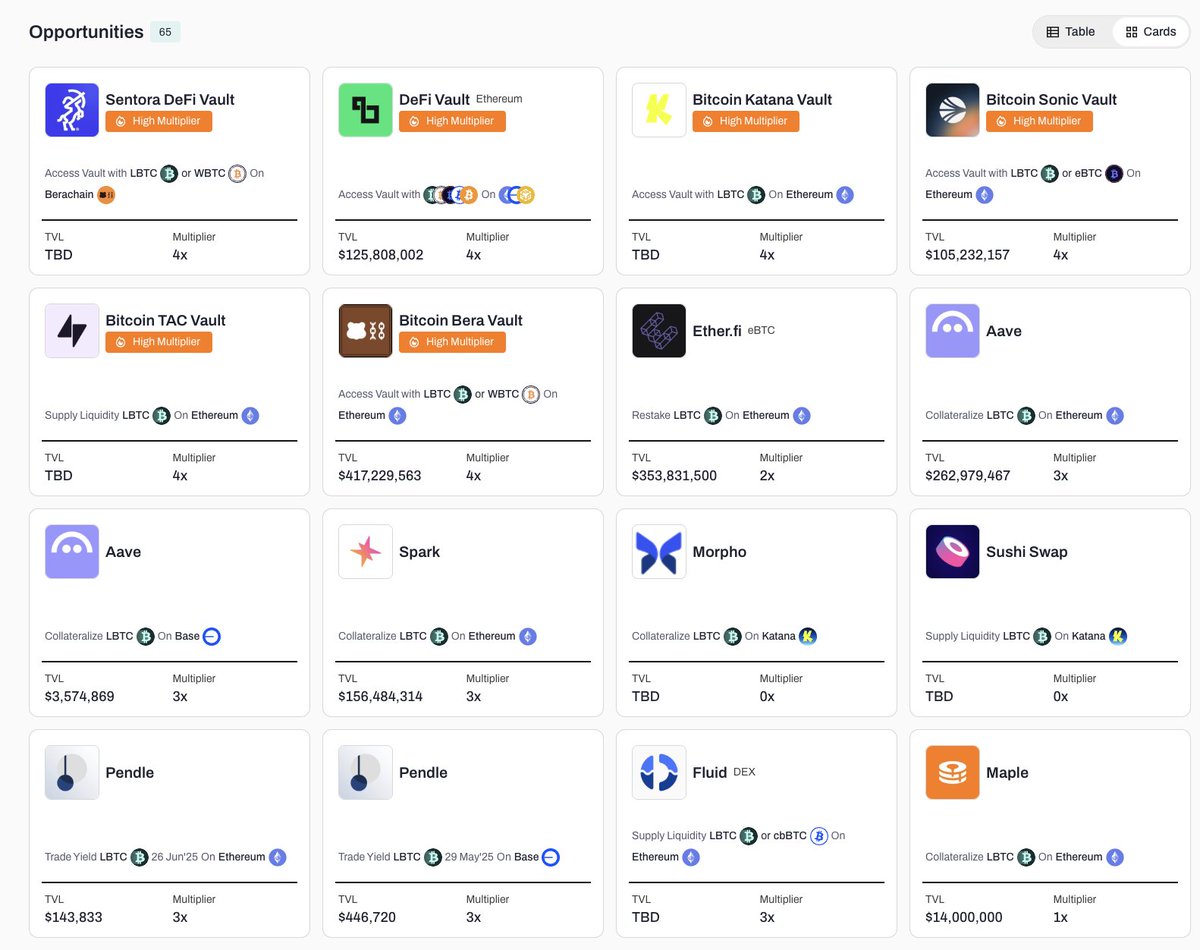This screenshot has width=1200, height=950.
Task: Switch to Cards view
Action: [1151, 32]
